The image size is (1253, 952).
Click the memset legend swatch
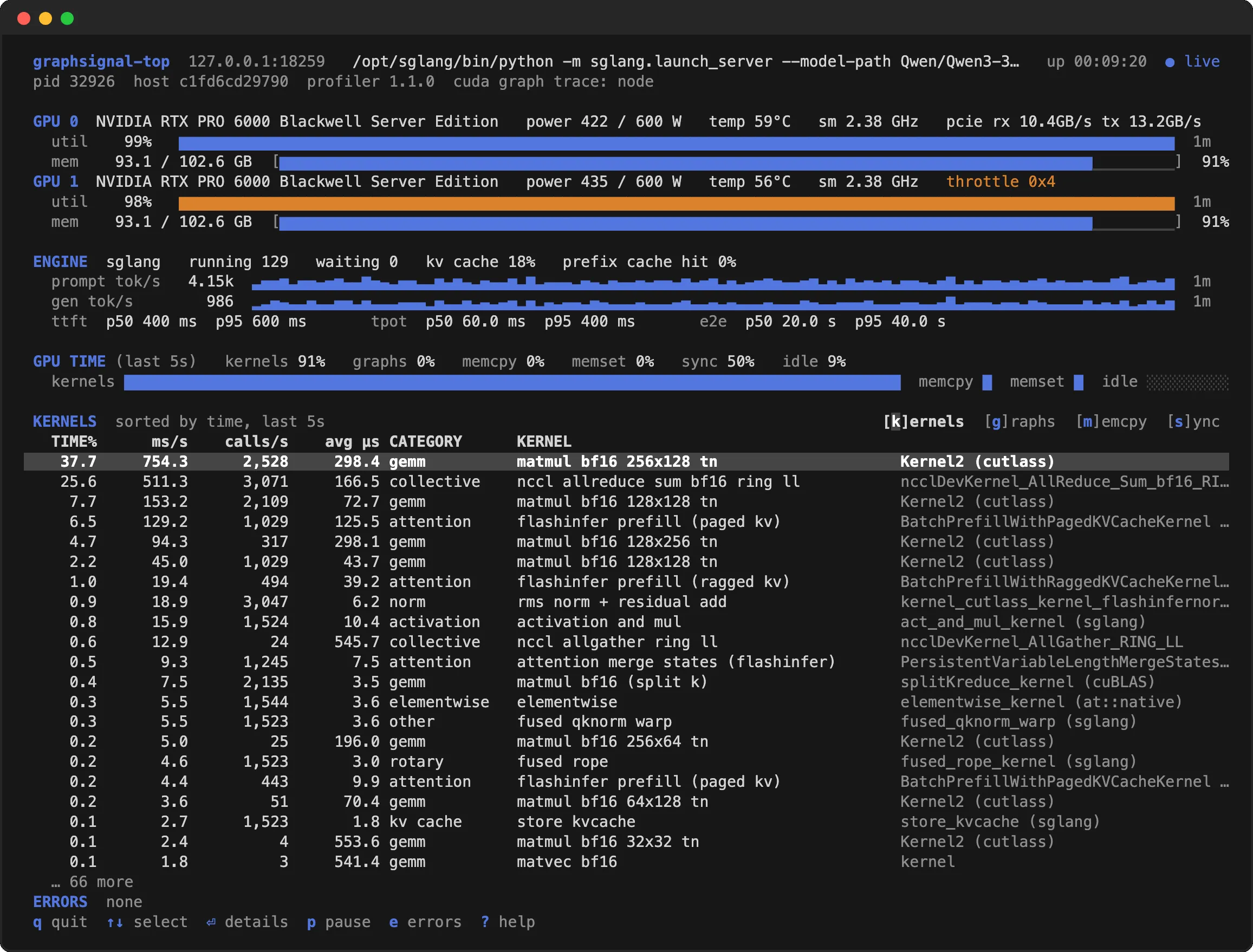coord(1079,382)
